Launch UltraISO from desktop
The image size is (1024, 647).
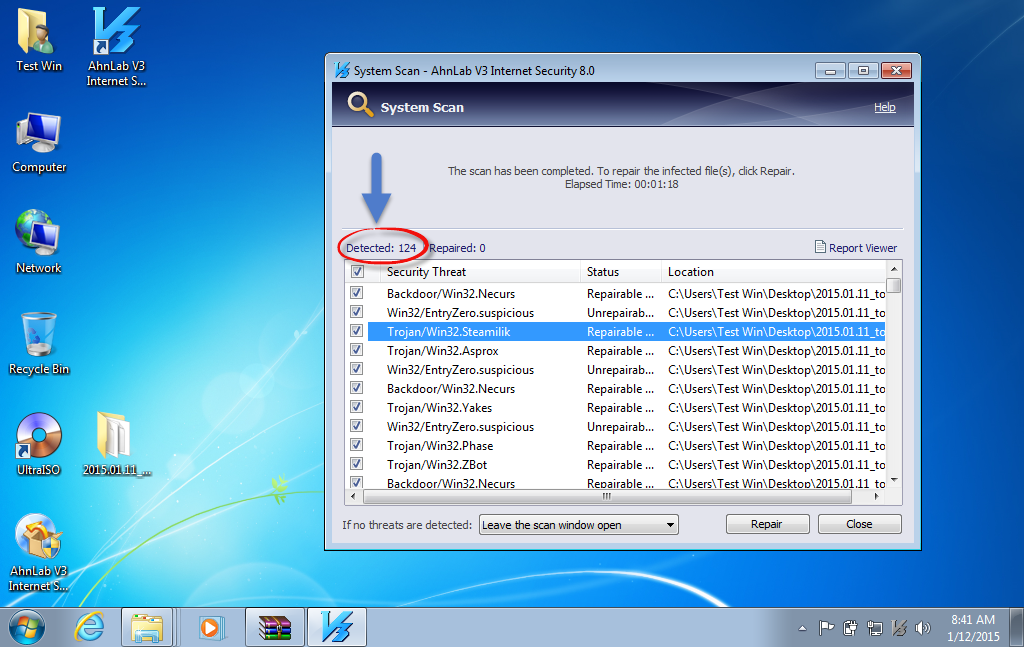pos(39,444)
